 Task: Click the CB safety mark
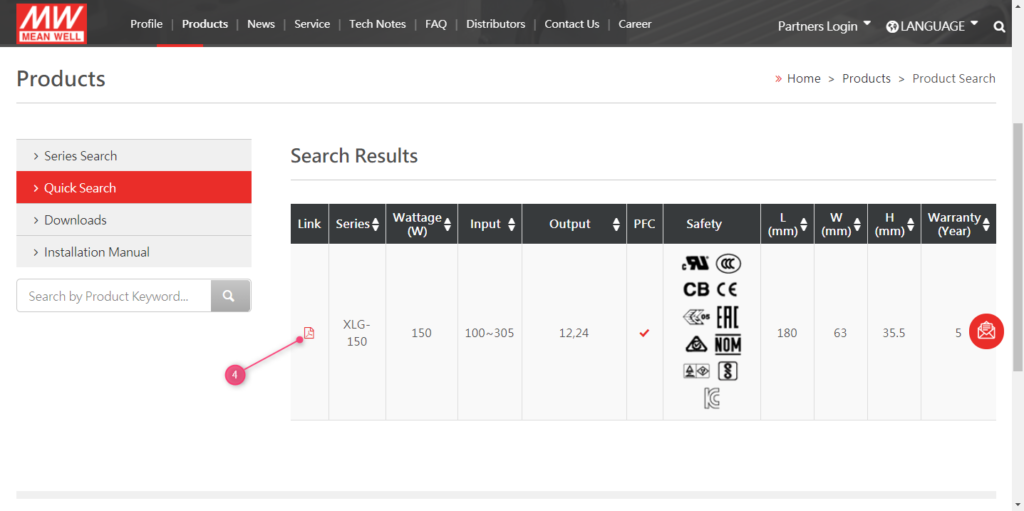pyautogui.click(x=696, y=289)
